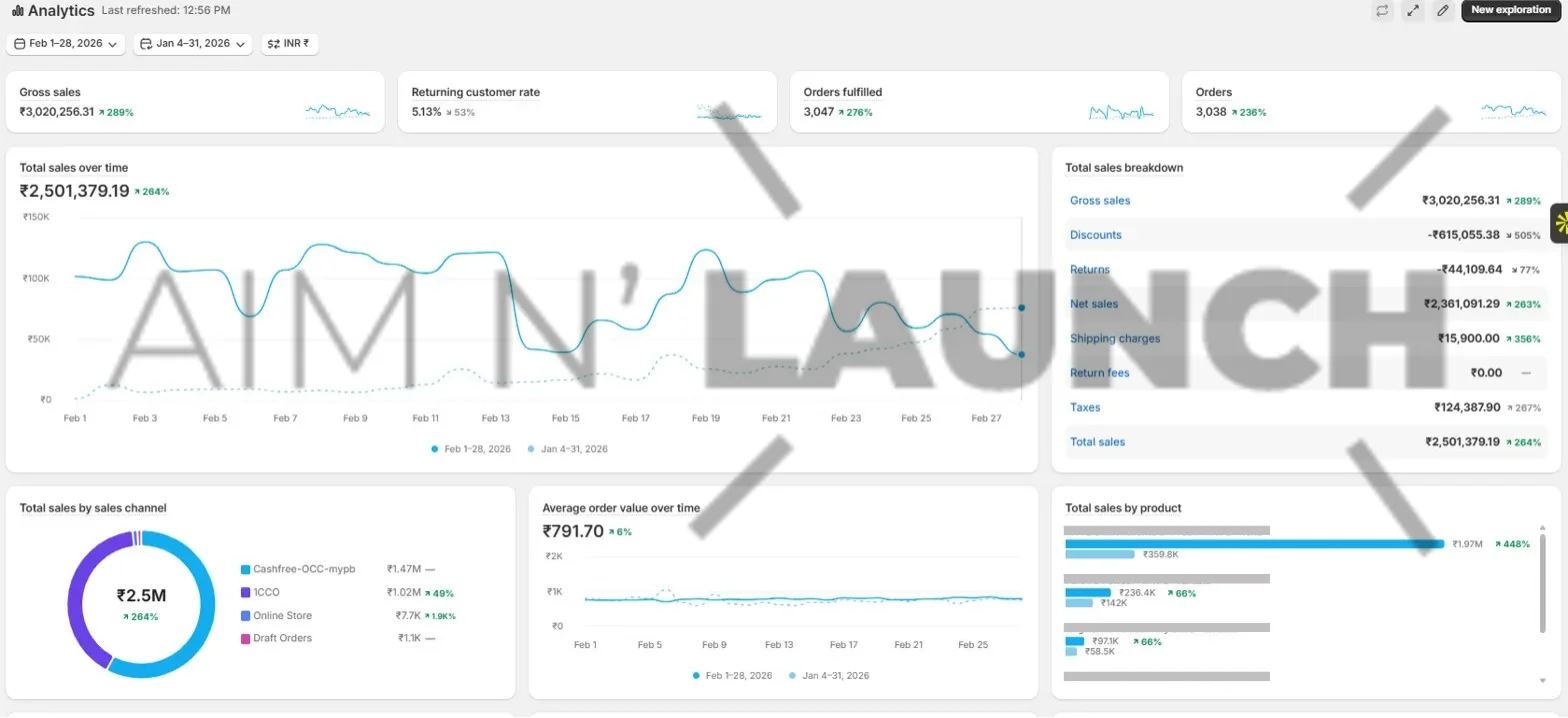Toggle Jan 4–31, 2026 legend in total sales chart
This screenshot has width=1568, height=718.
[567, 449]
